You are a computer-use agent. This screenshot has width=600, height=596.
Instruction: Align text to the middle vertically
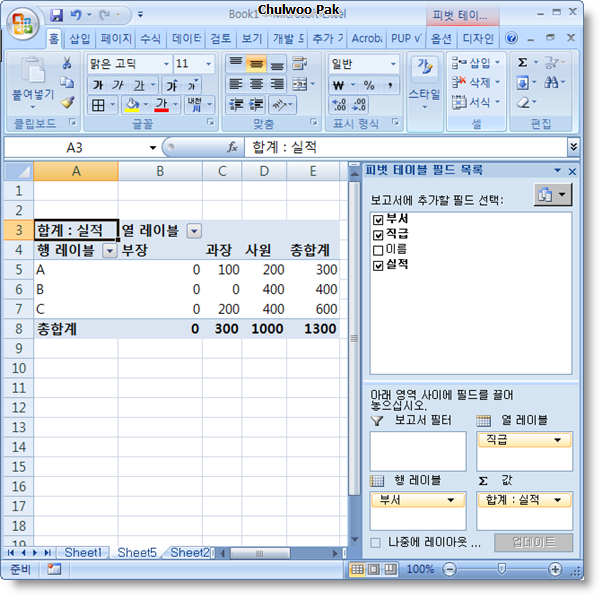[256, 63]
